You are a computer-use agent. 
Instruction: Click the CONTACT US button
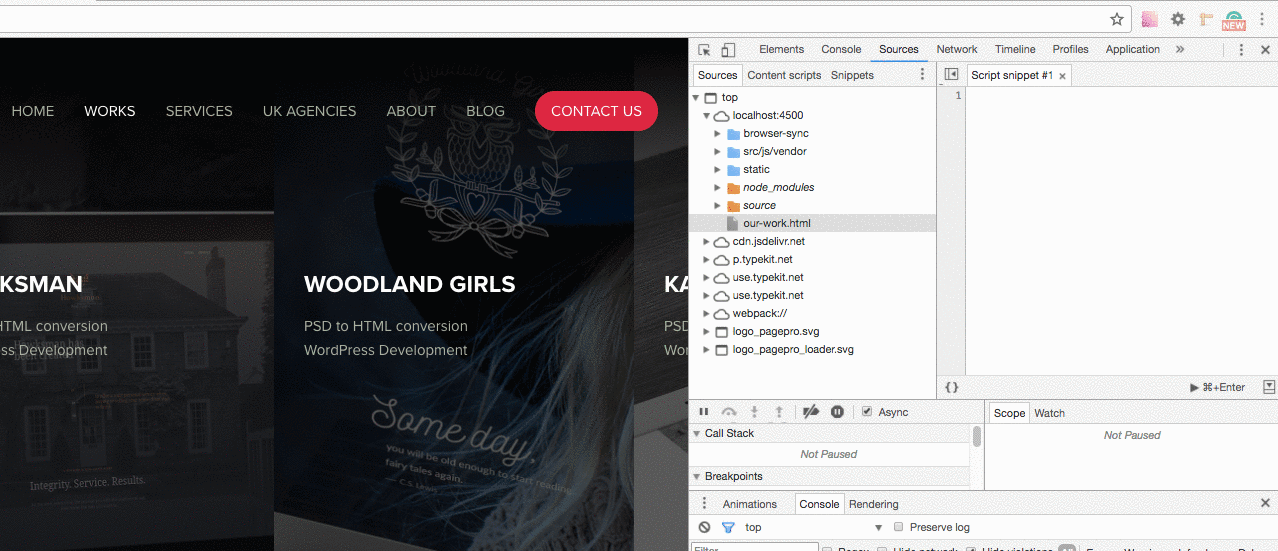coord(596,111)
